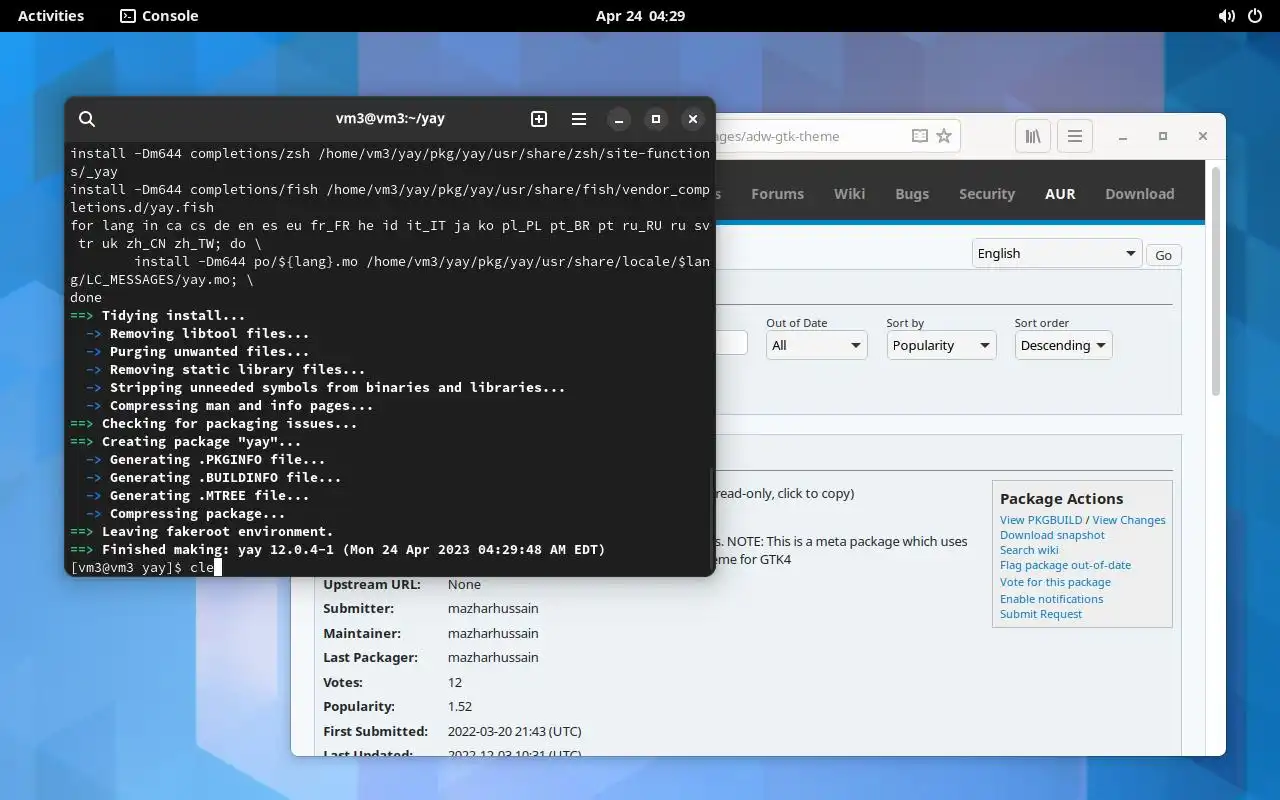Image resolution: width=1280 pixels, height=800 pixels.
Task: Open the Console app menu in top bar
Action: point(159,16)
